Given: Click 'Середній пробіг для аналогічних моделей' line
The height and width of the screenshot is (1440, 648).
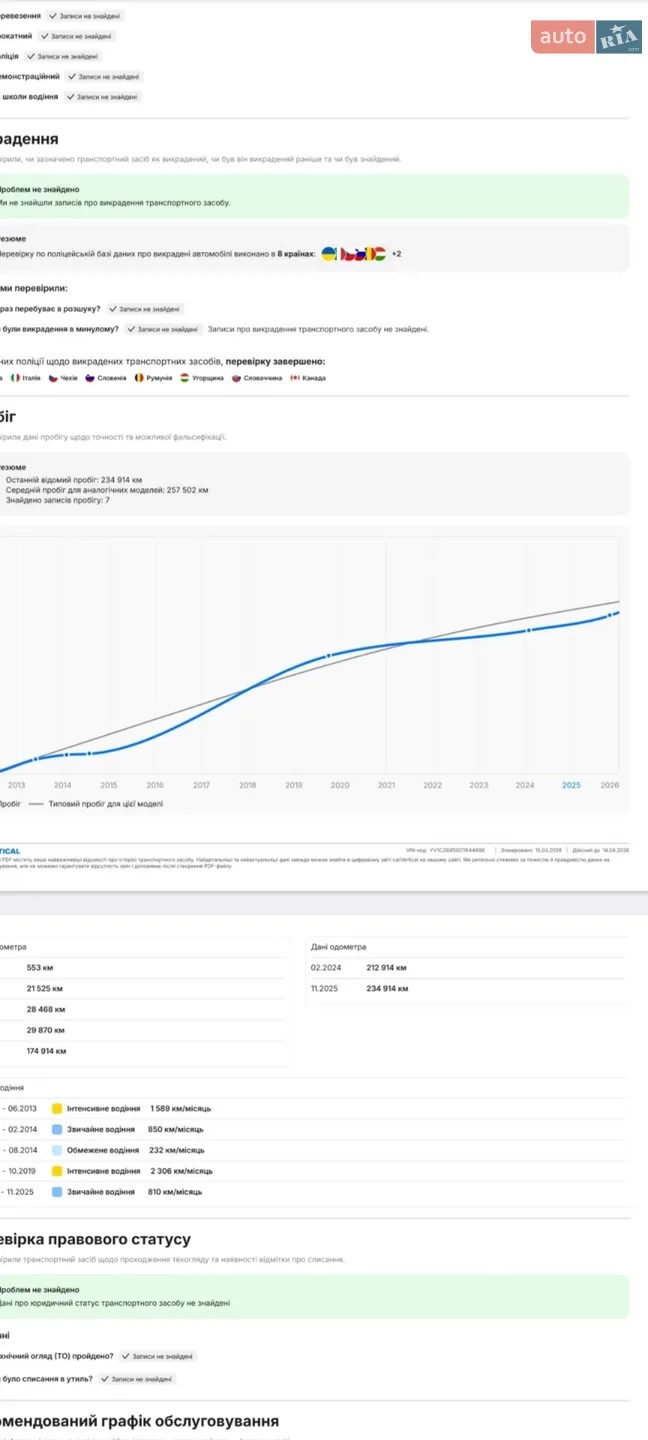Looking at the screenshot, I should pos(107,490).
